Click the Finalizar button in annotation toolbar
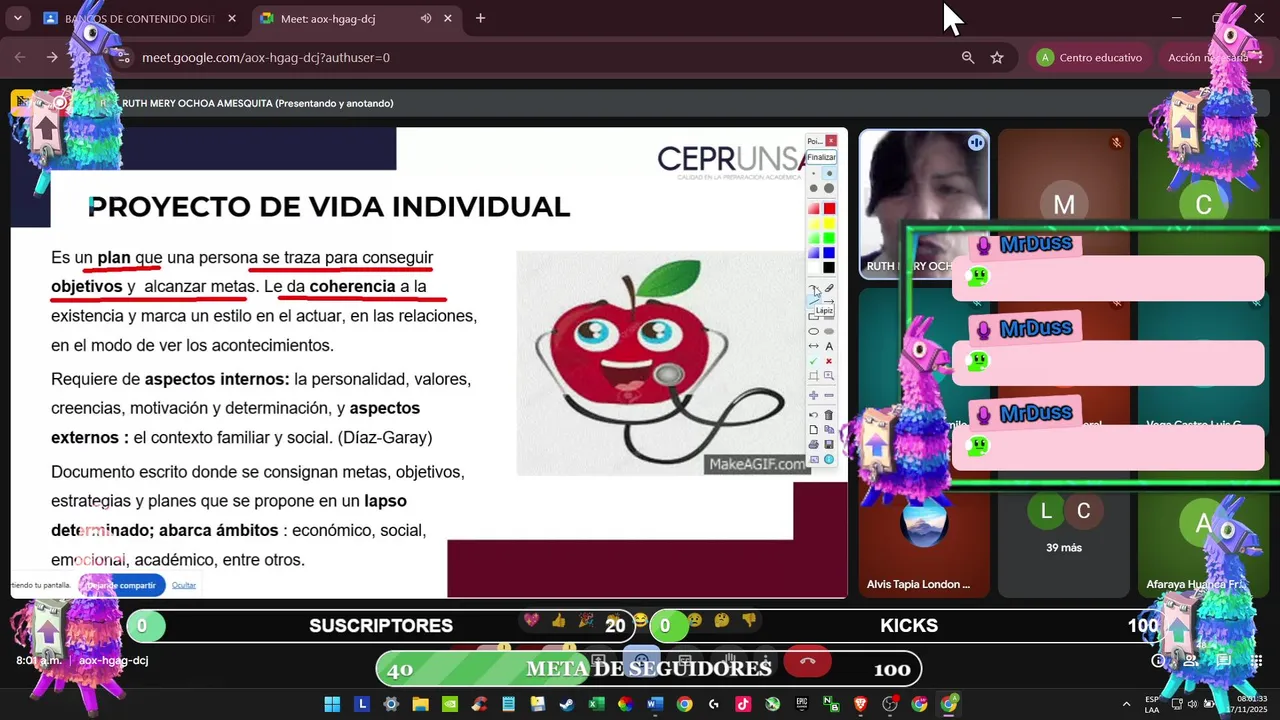1280x720 pixels. tap(821, 157)
